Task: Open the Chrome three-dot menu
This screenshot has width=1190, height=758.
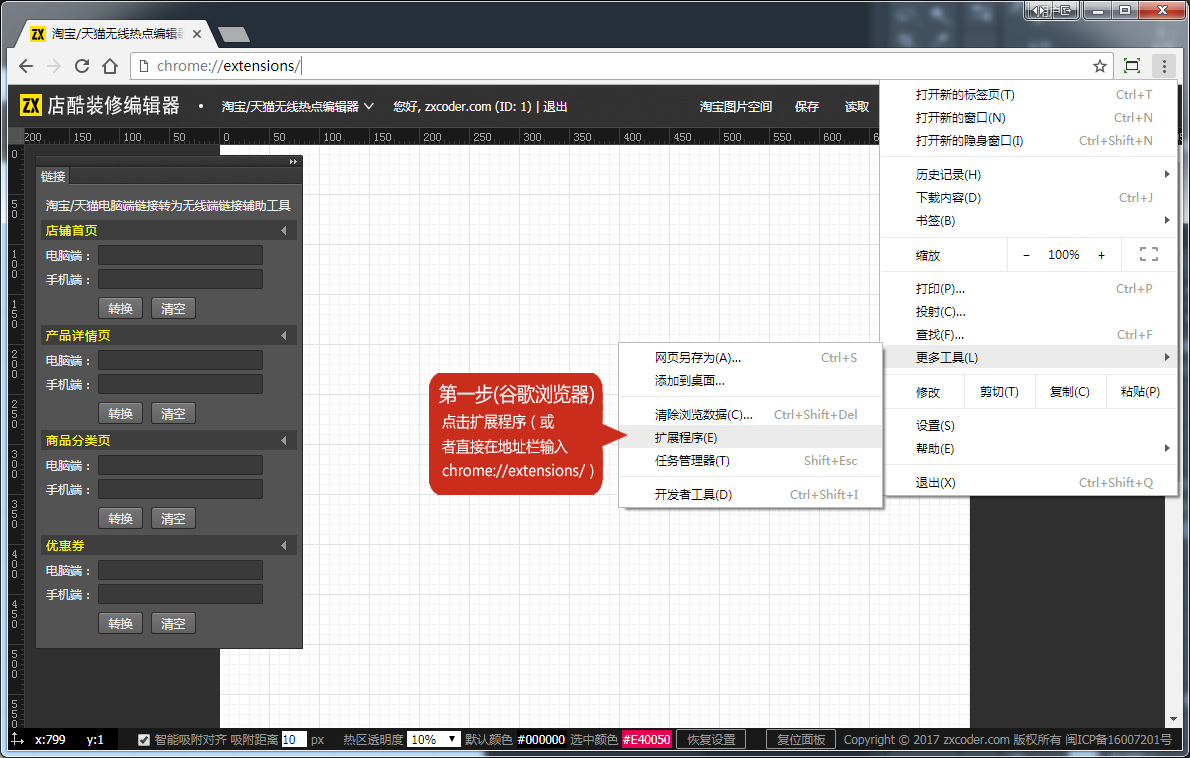Action: [x=1164, y=66]
